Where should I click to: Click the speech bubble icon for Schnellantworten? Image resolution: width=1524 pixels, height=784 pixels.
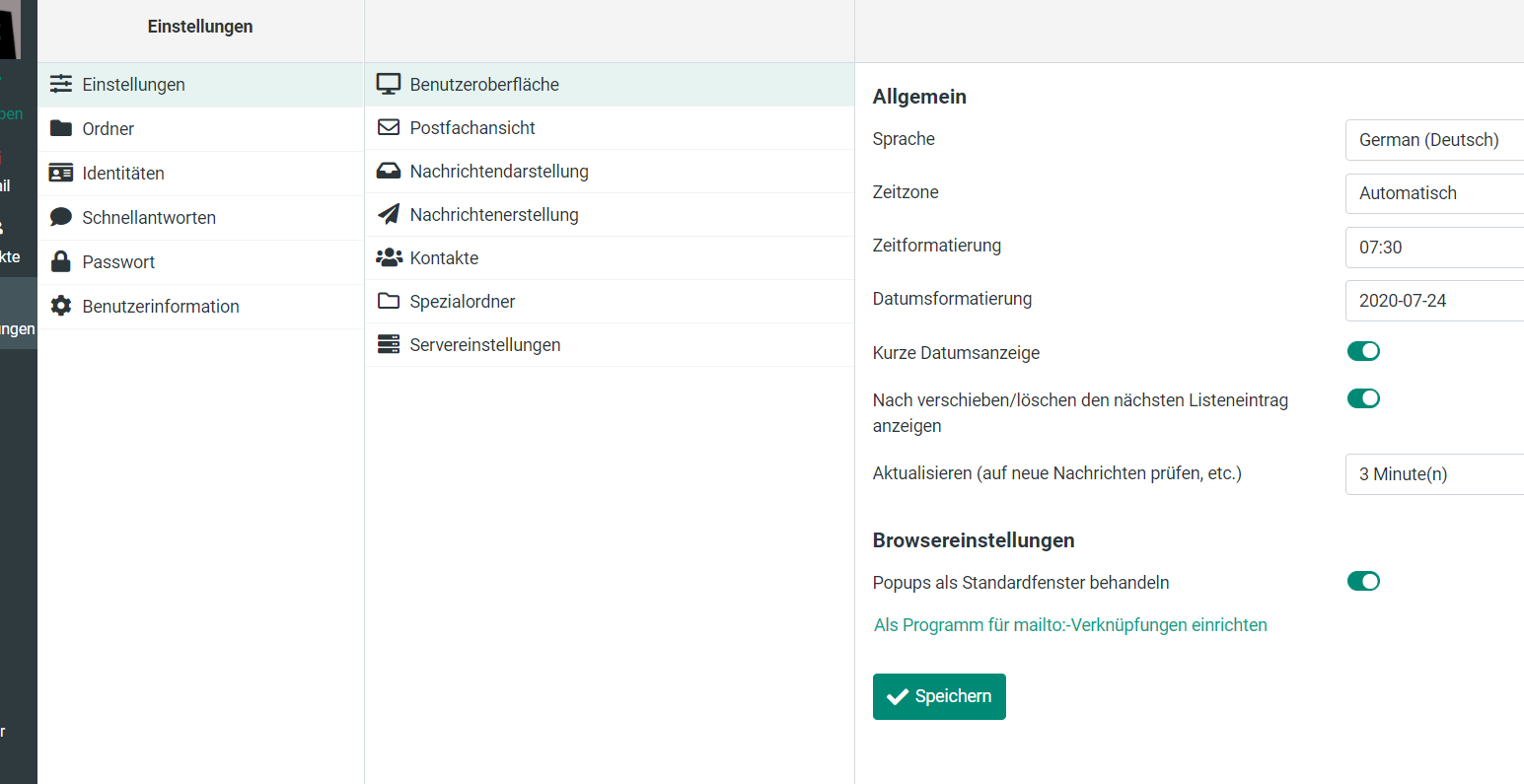61,217
